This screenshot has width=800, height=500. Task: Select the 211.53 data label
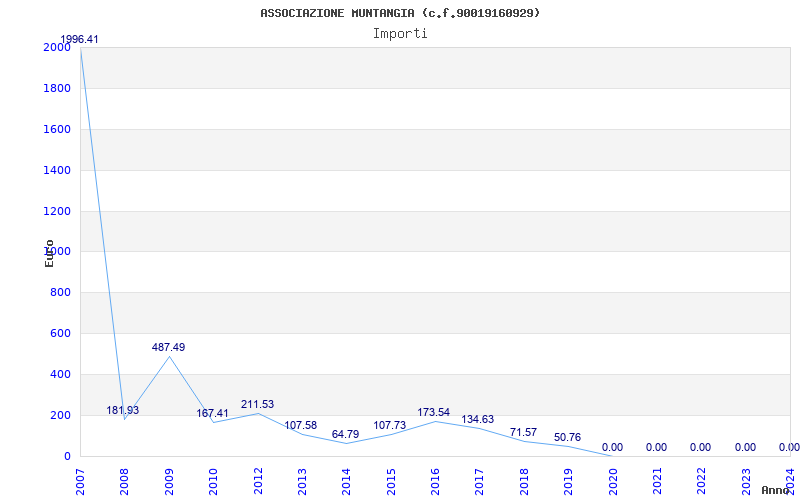tap(257, 405)
